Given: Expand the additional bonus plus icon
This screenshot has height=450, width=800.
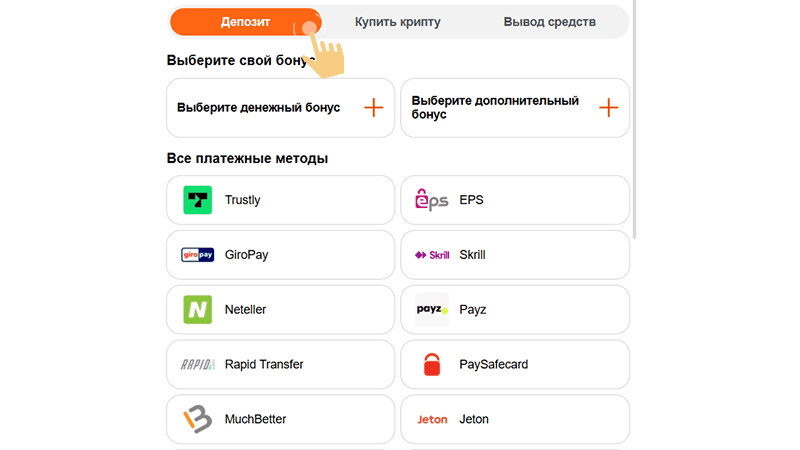Looking at the screenshot, I should 608,108.
